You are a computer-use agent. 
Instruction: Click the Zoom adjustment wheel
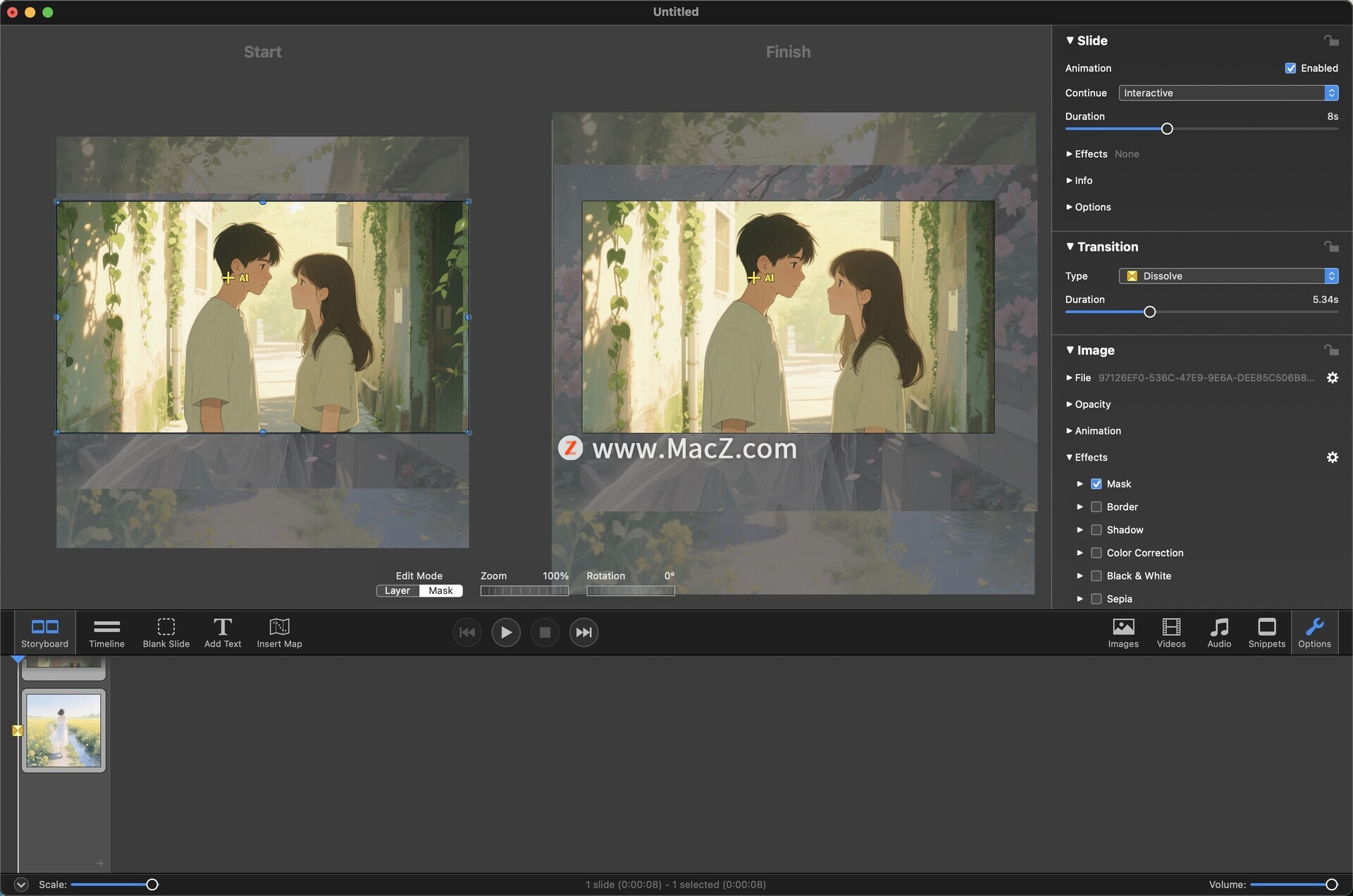(524, 591)
